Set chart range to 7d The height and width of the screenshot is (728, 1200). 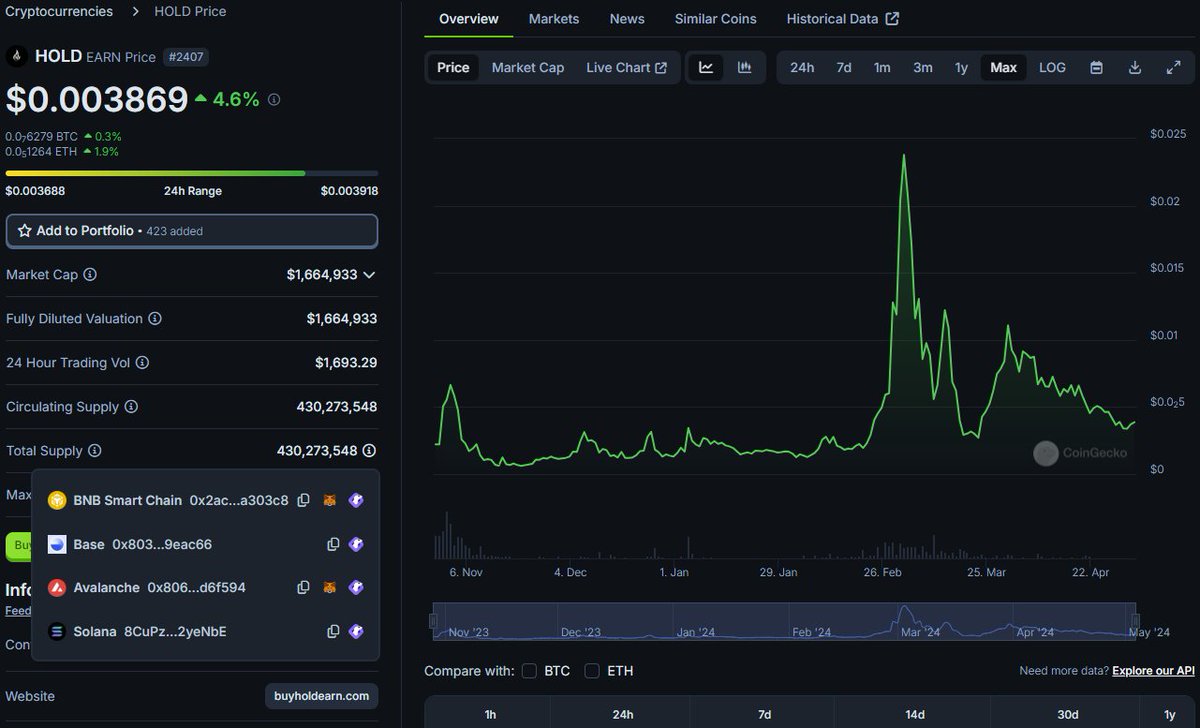click(x=844, y=68)
